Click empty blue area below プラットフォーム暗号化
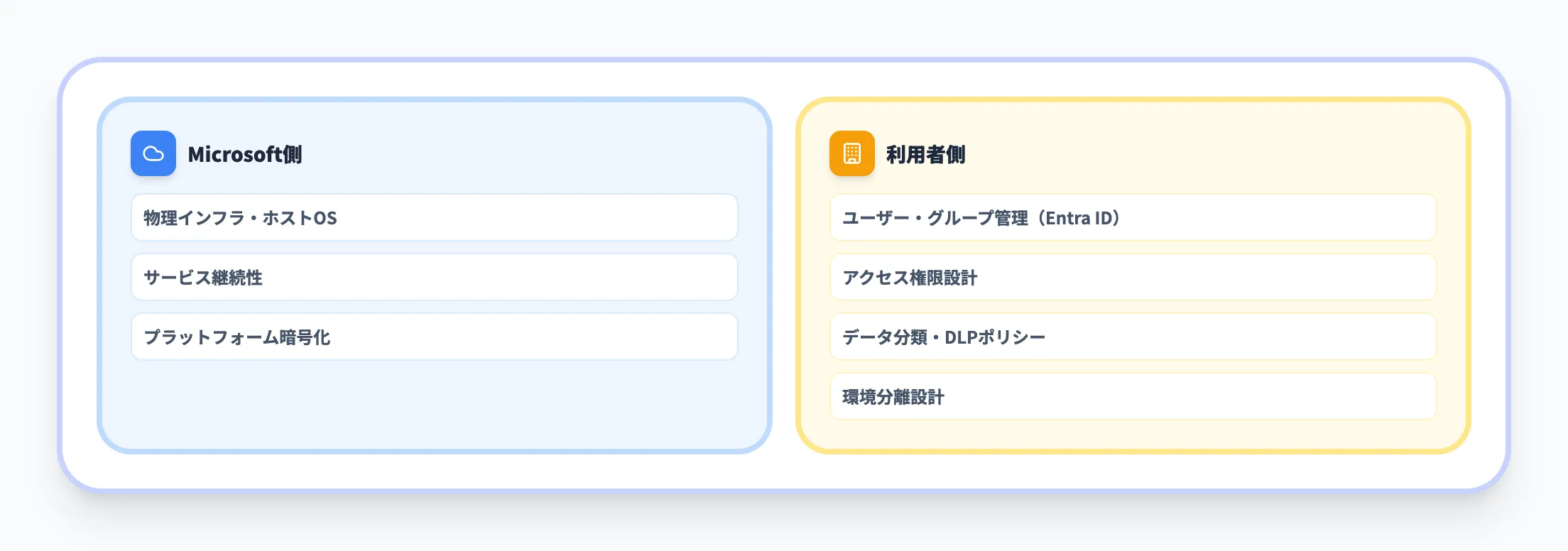The width and height of the screenshot is (1568, 551). tap(433, 405)
